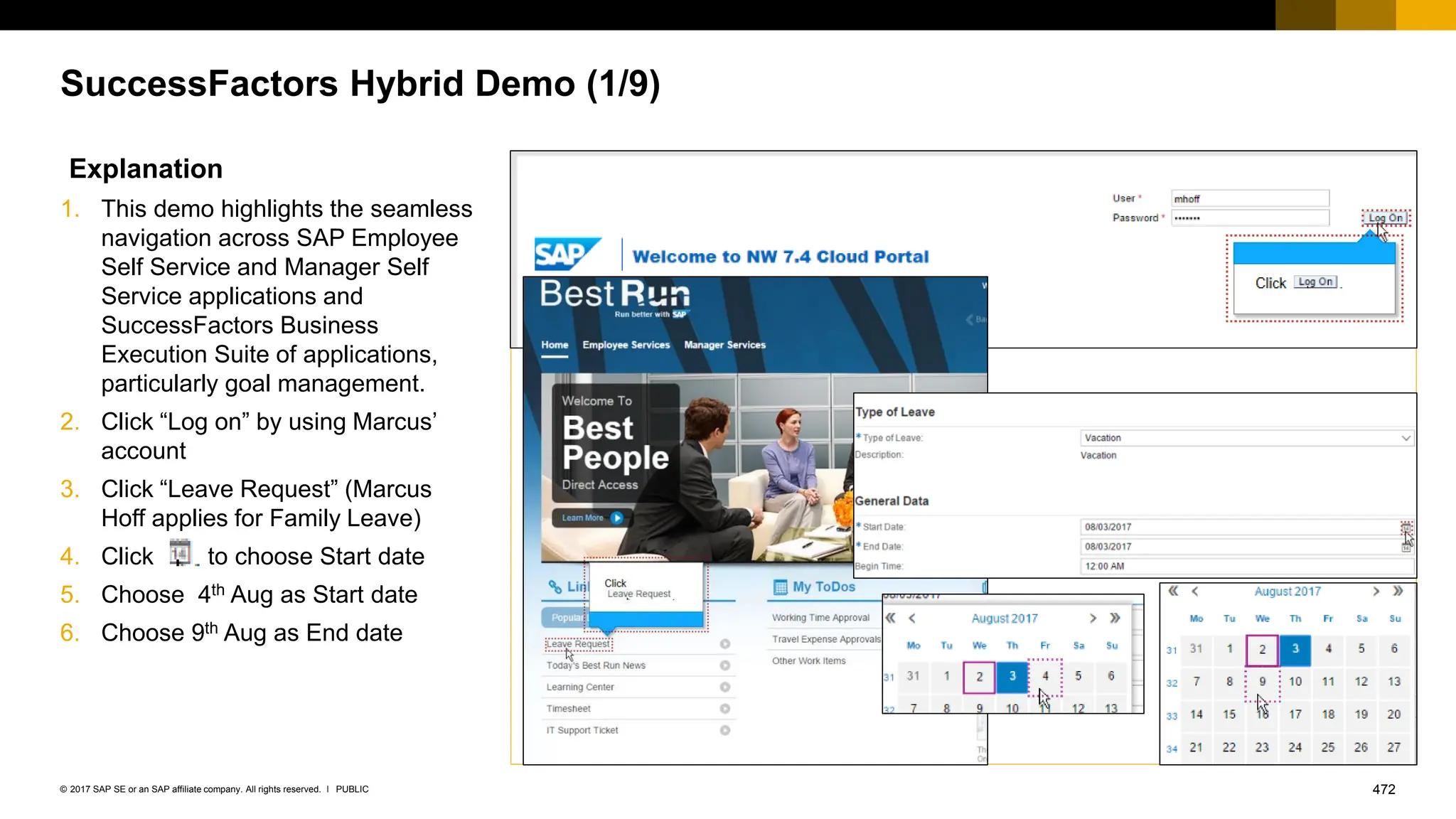Click the round arrow beside Today's Best Run News

pyautogui.click(x=724, y=665)
